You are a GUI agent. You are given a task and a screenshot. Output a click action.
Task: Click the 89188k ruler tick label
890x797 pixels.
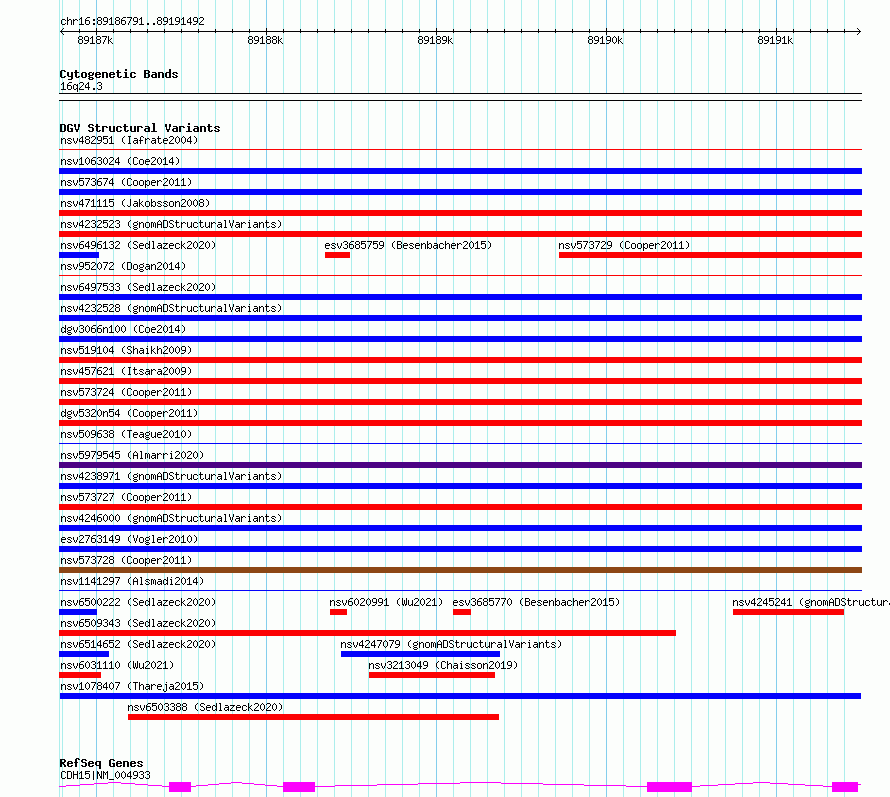[x=265, y=40]
